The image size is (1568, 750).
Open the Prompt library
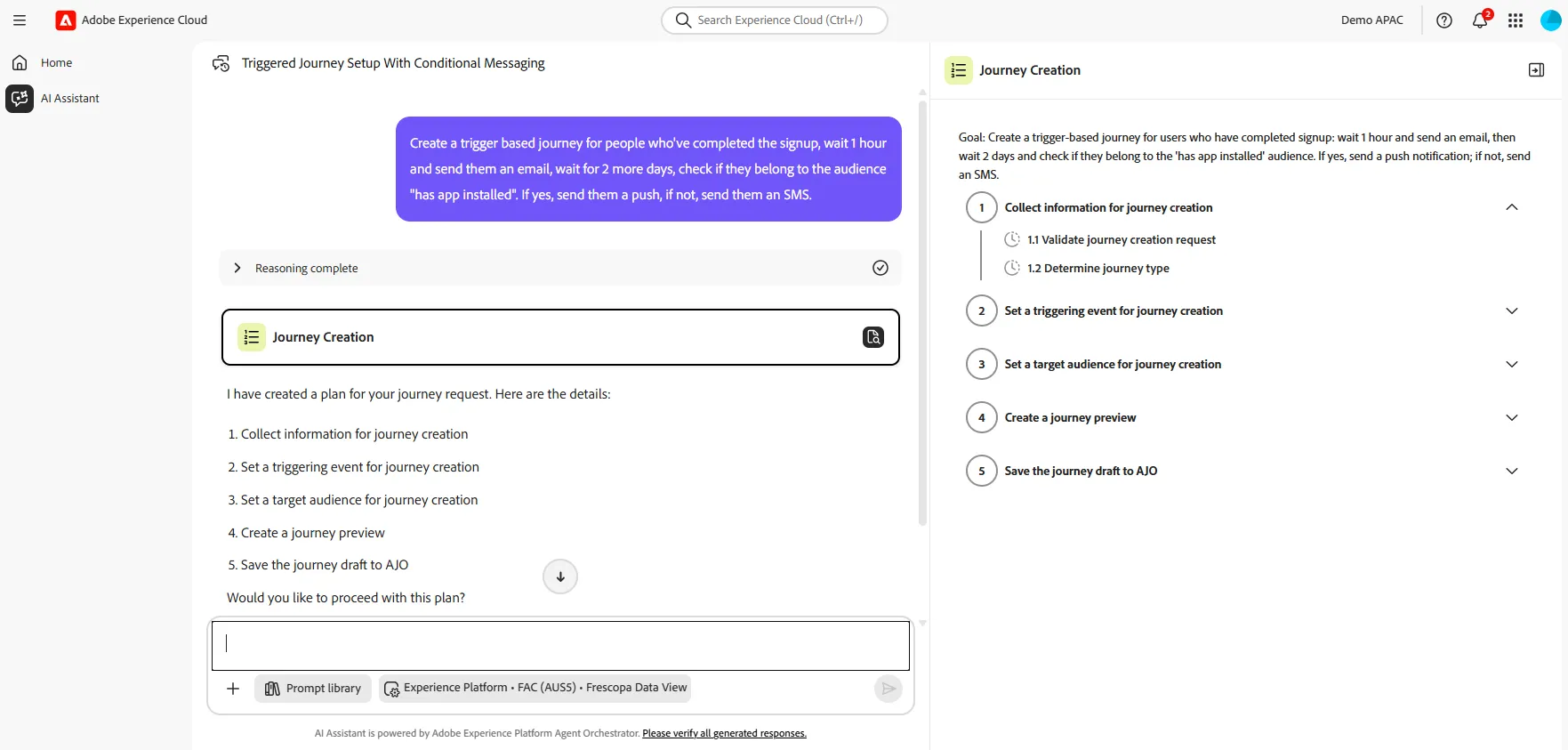click(x=313, y=689)
